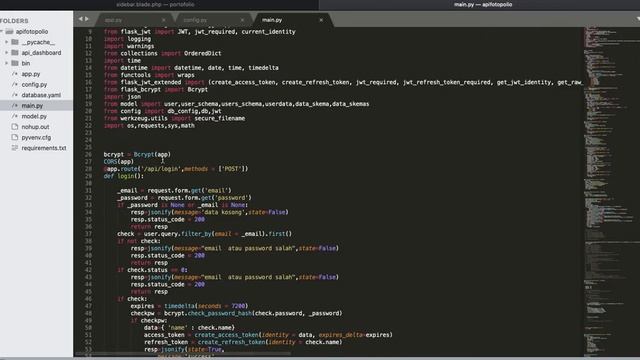This screenshot has height=360, width=640.
Task: Click the main.py file type icon
Action: point(15,106)
